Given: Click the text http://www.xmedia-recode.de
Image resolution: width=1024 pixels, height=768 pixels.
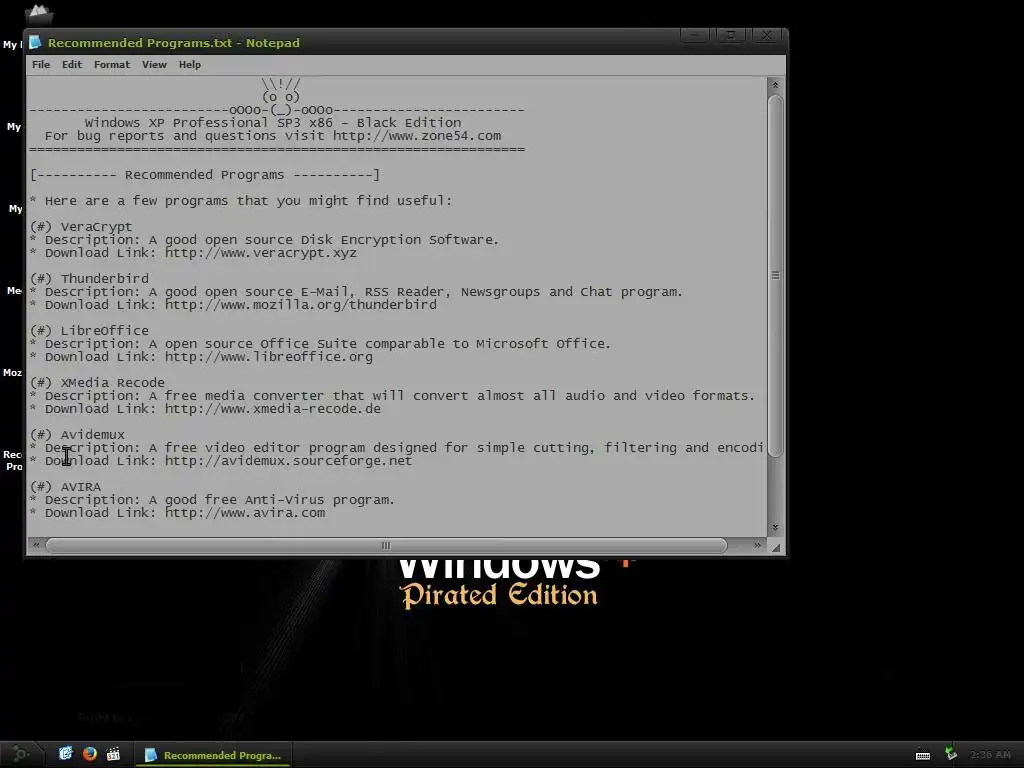Looking at the screenshot, I should [x=272, y=409].
